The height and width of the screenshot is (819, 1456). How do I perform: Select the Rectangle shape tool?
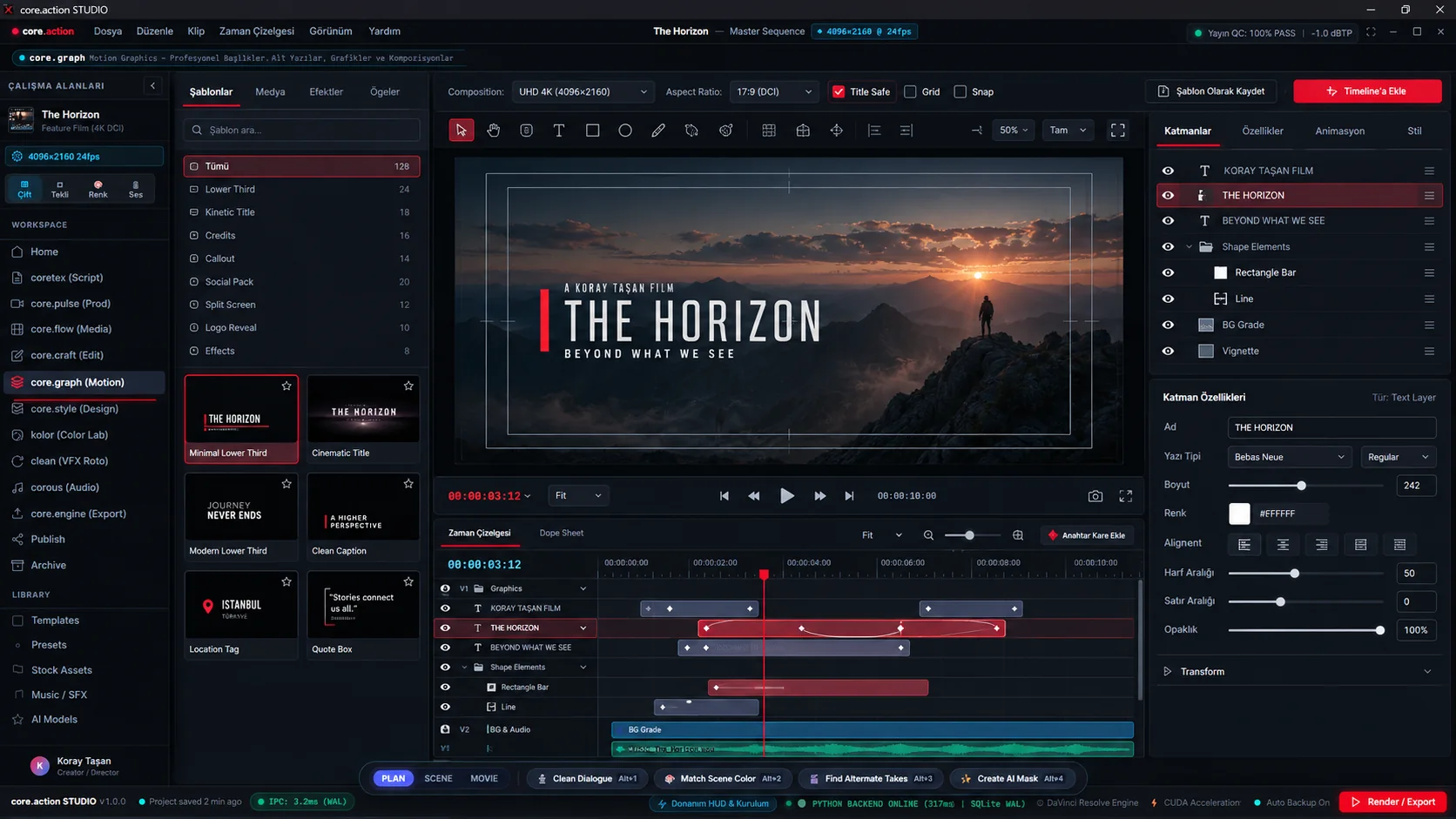point(592,131)
